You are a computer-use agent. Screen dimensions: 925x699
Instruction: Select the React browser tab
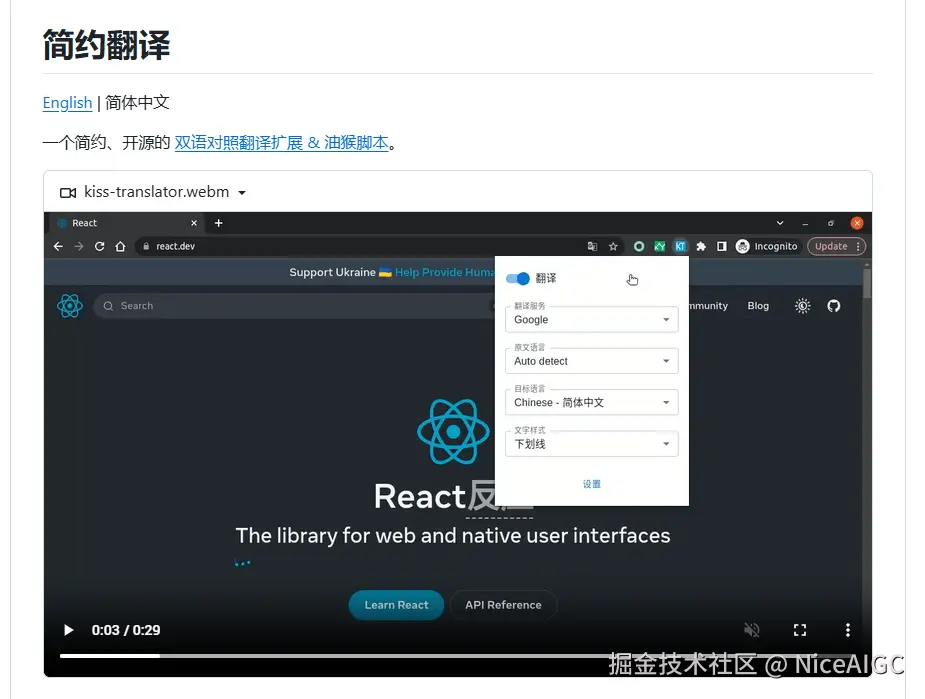tap(127, 223)
